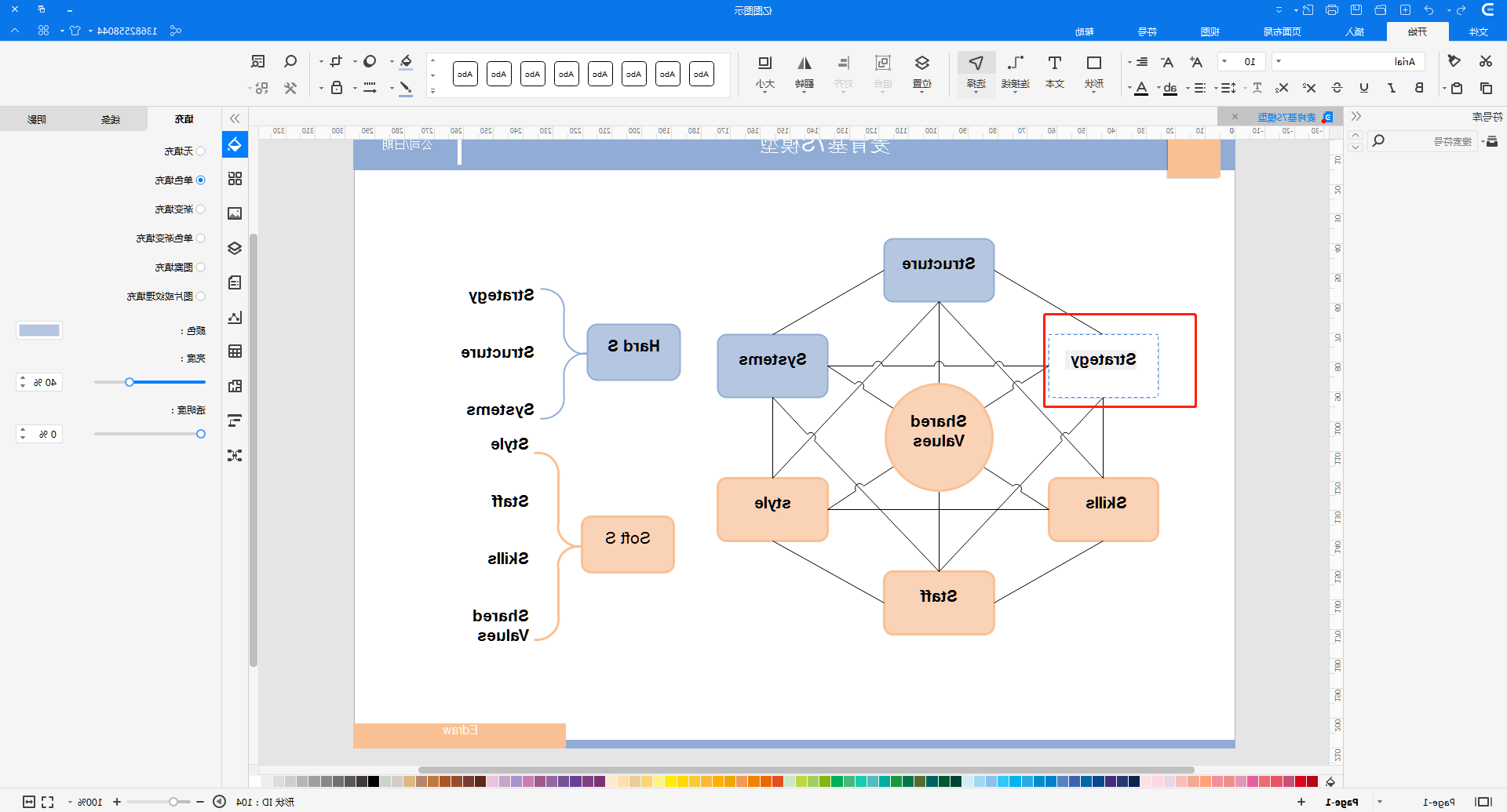Open the File (文件) menu
Image resolution: width=1507 pixels, height=812 pixels.
[1479, 31]
